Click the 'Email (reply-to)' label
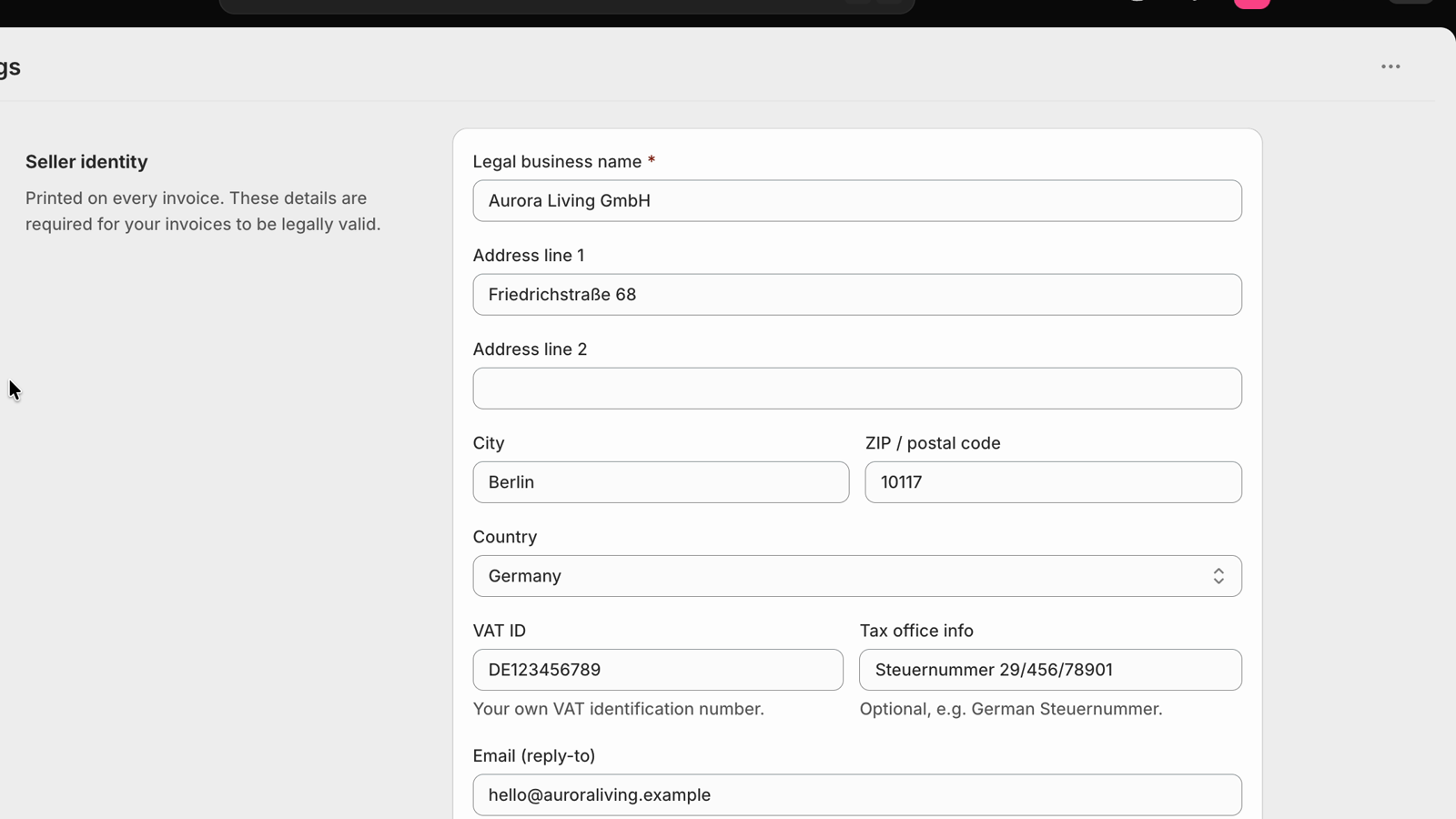Image resolution: width=1456 pixels, height=819 pixels. 534,756
